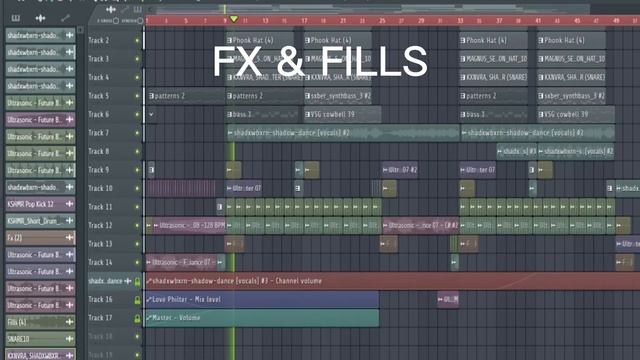The image size is (640, 360).
Task: Click small square button above track headers
Action: (80, 30)
